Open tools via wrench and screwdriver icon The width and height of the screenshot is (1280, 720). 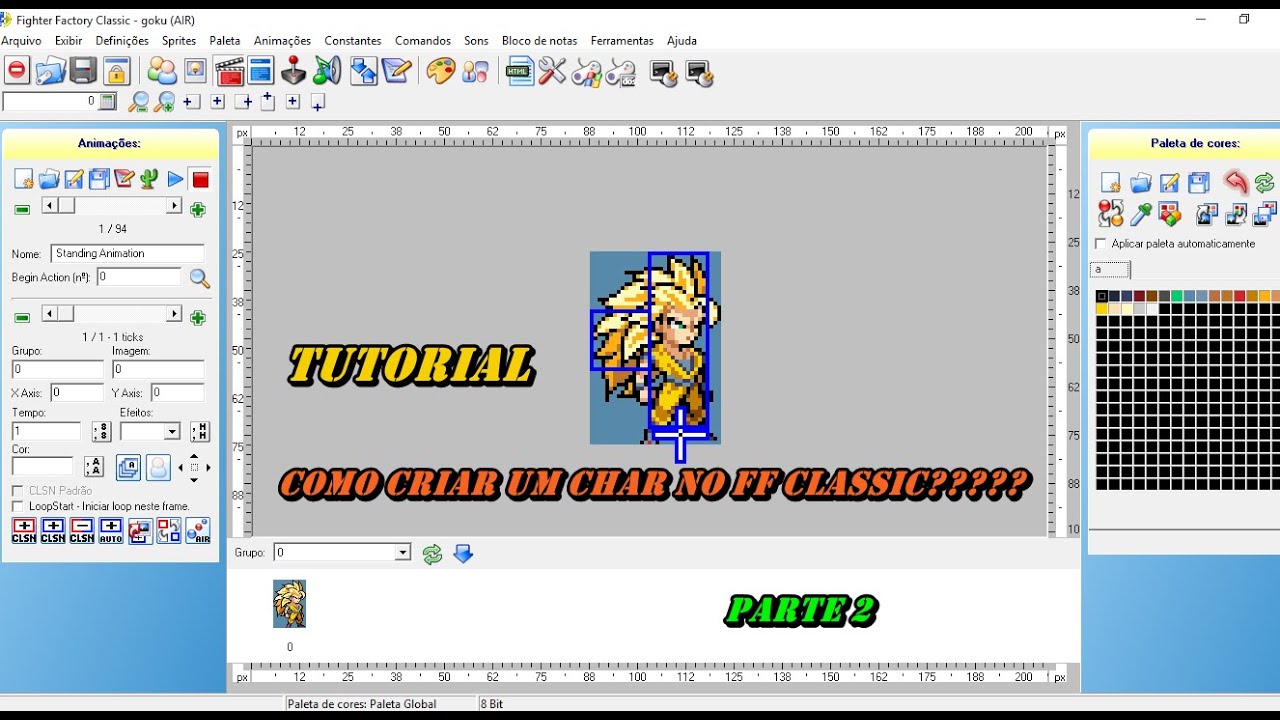point(552,71)
